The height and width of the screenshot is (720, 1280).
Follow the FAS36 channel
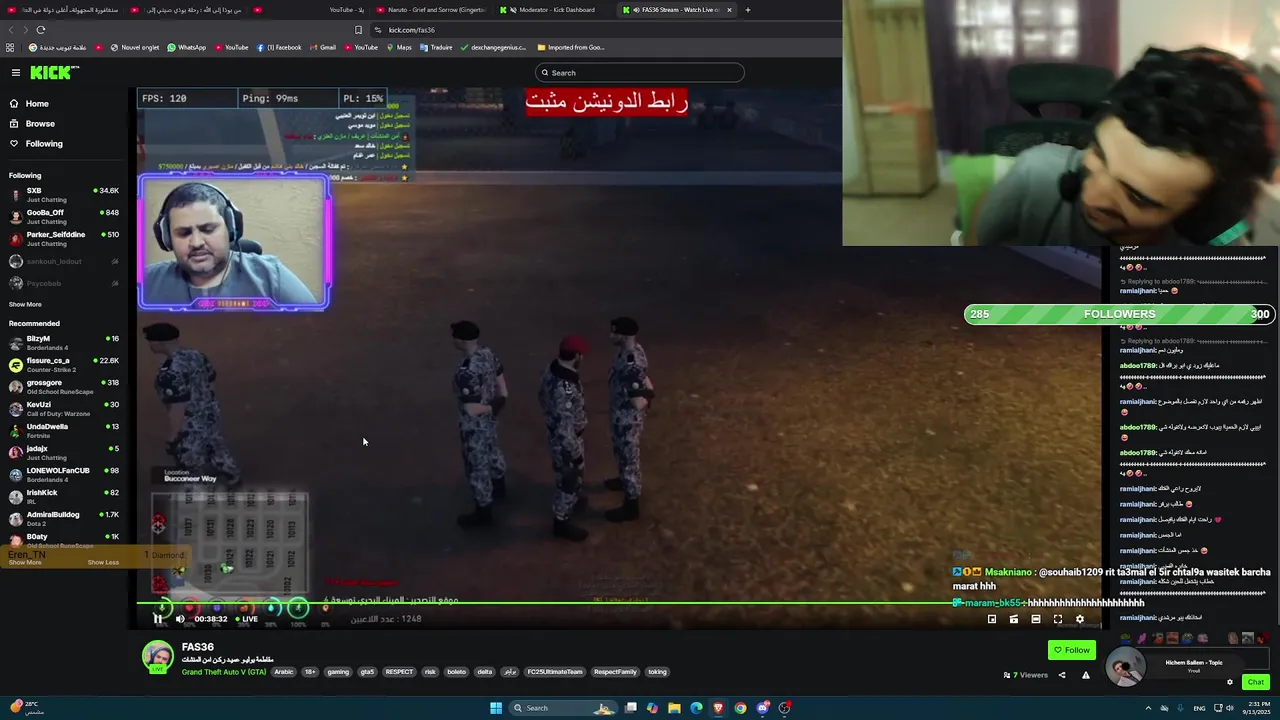[1072, 650]
